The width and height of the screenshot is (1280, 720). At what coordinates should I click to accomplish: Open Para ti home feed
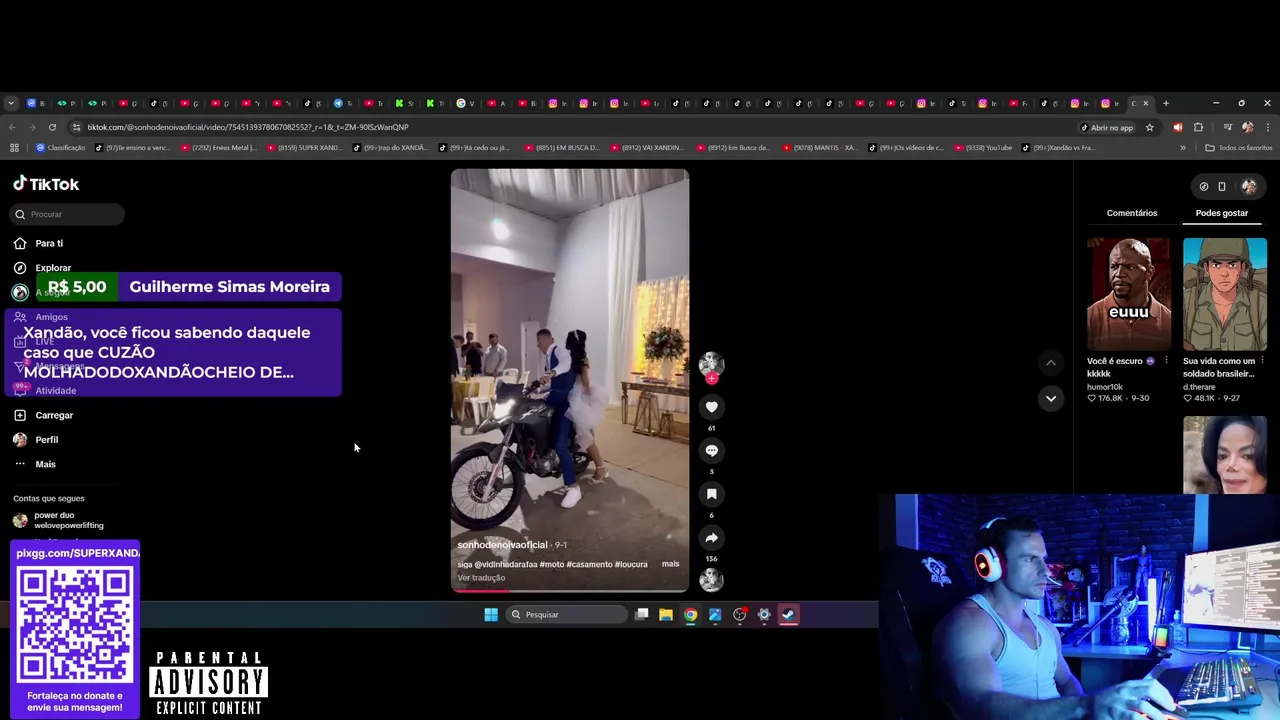coord(40,243)
